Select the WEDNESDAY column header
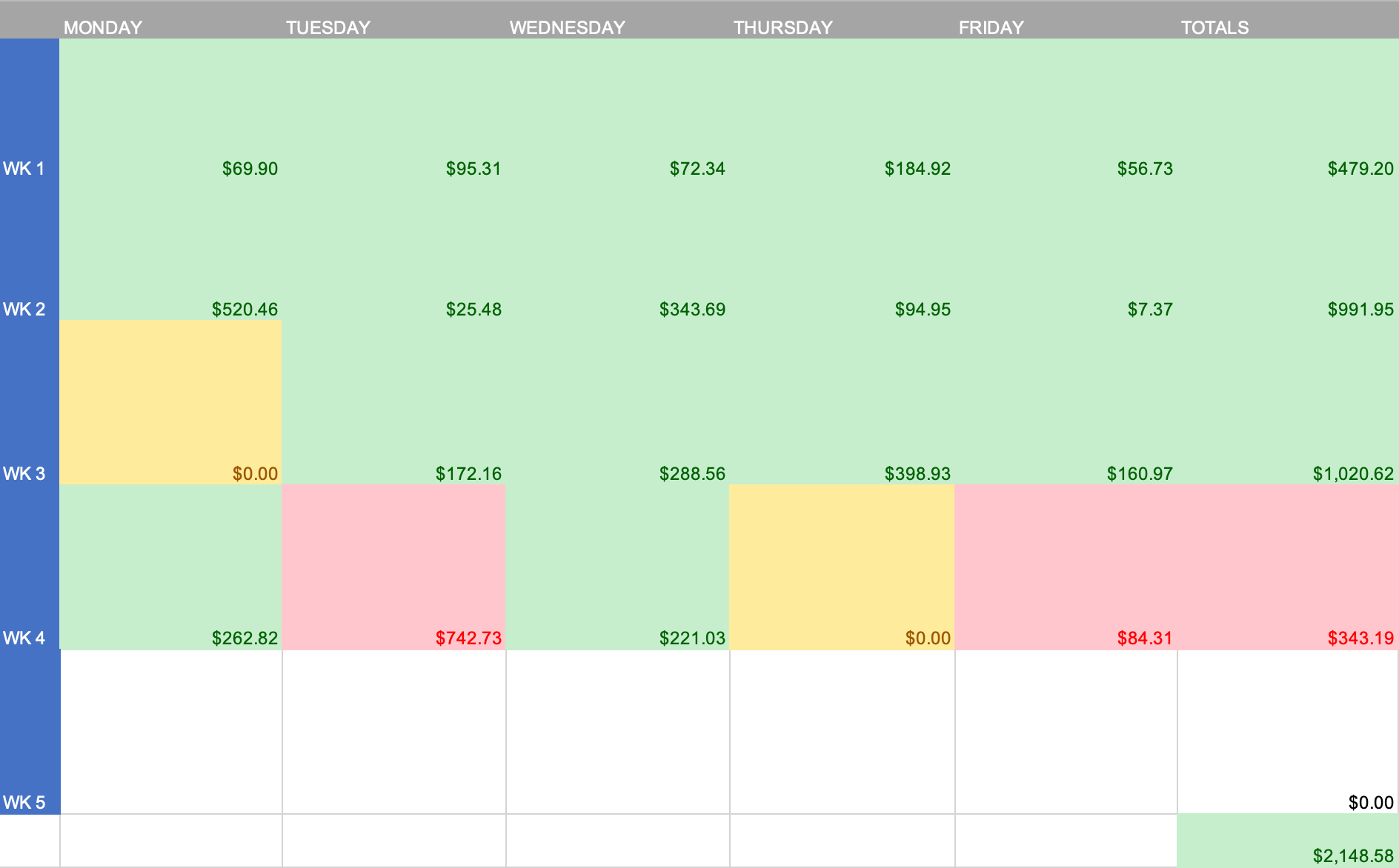The height and width of the screenshot is (868, 1399). tap(568, 27)
